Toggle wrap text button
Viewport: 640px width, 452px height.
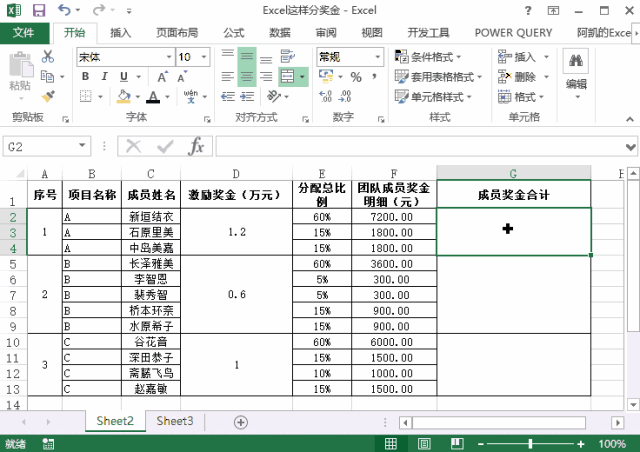(288, 56)
